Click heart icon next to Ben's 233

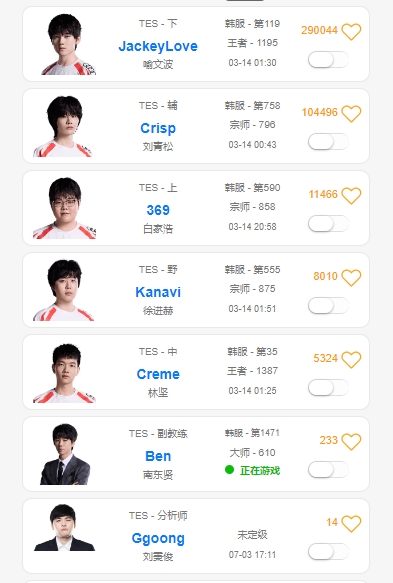click(351, 441)
